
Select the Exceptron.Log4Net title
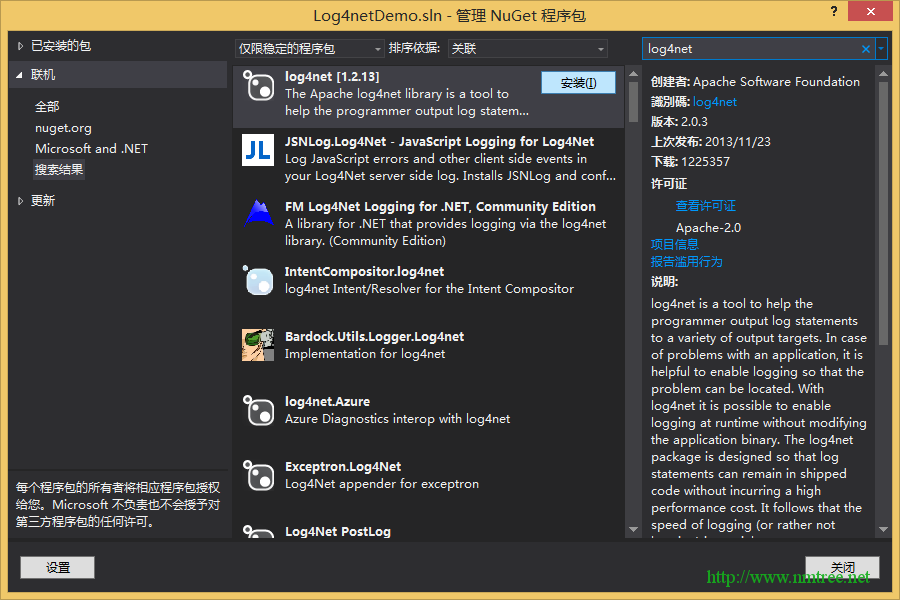[x=343, y=467]
